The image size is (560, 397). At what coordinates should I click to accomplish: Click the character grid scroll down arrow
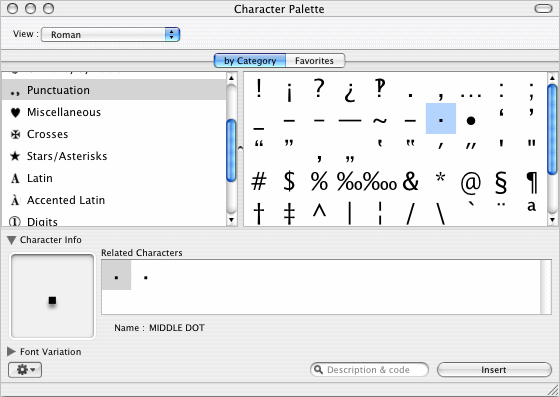click(x=552, y=220)
